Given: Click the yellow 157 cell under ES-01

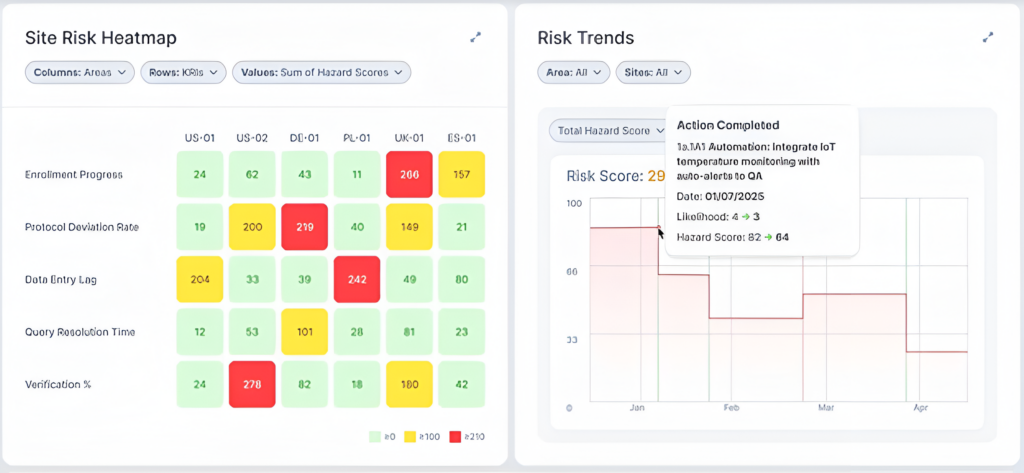Looking at the screenshot, I should click(x=461, y=175).
